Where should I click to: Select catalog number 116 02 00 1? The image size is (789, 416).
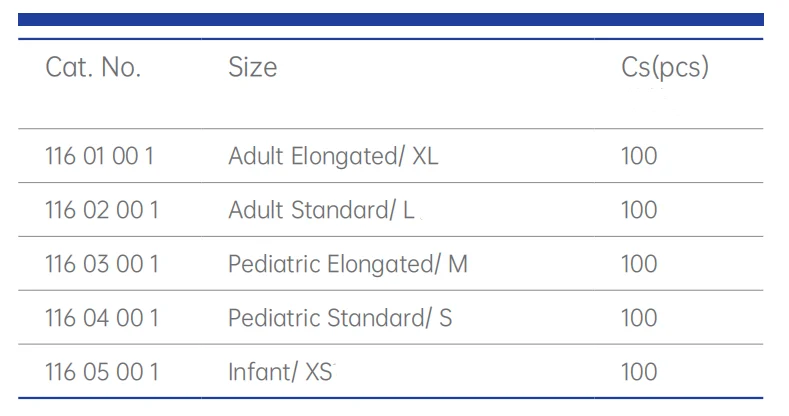tap(102, 210)
